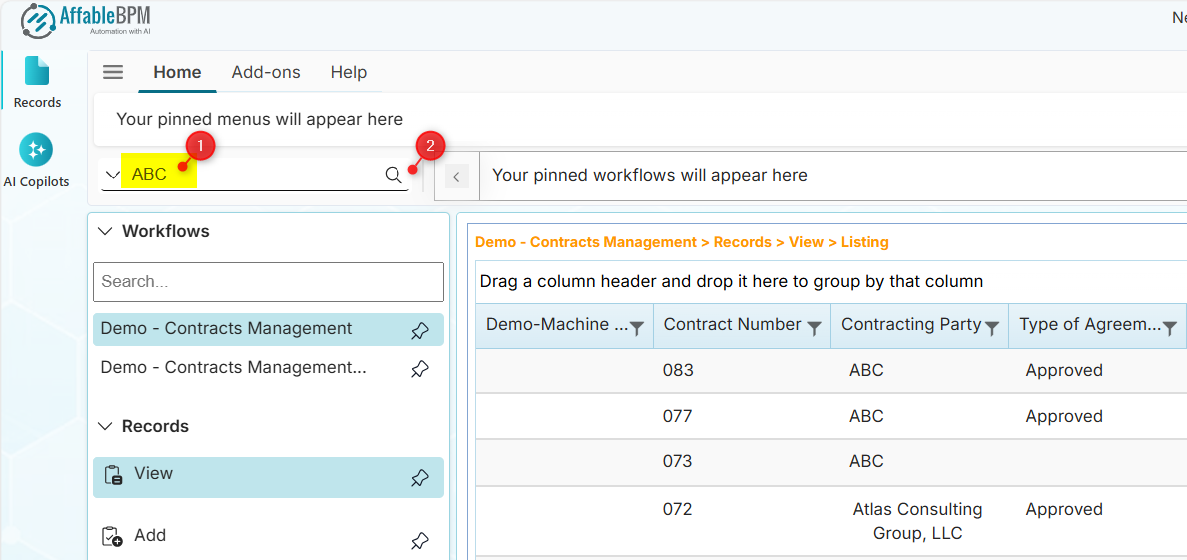The image size is (1187, 560).
Task: Open the Help tab
Action: click(x=349, y=72)
